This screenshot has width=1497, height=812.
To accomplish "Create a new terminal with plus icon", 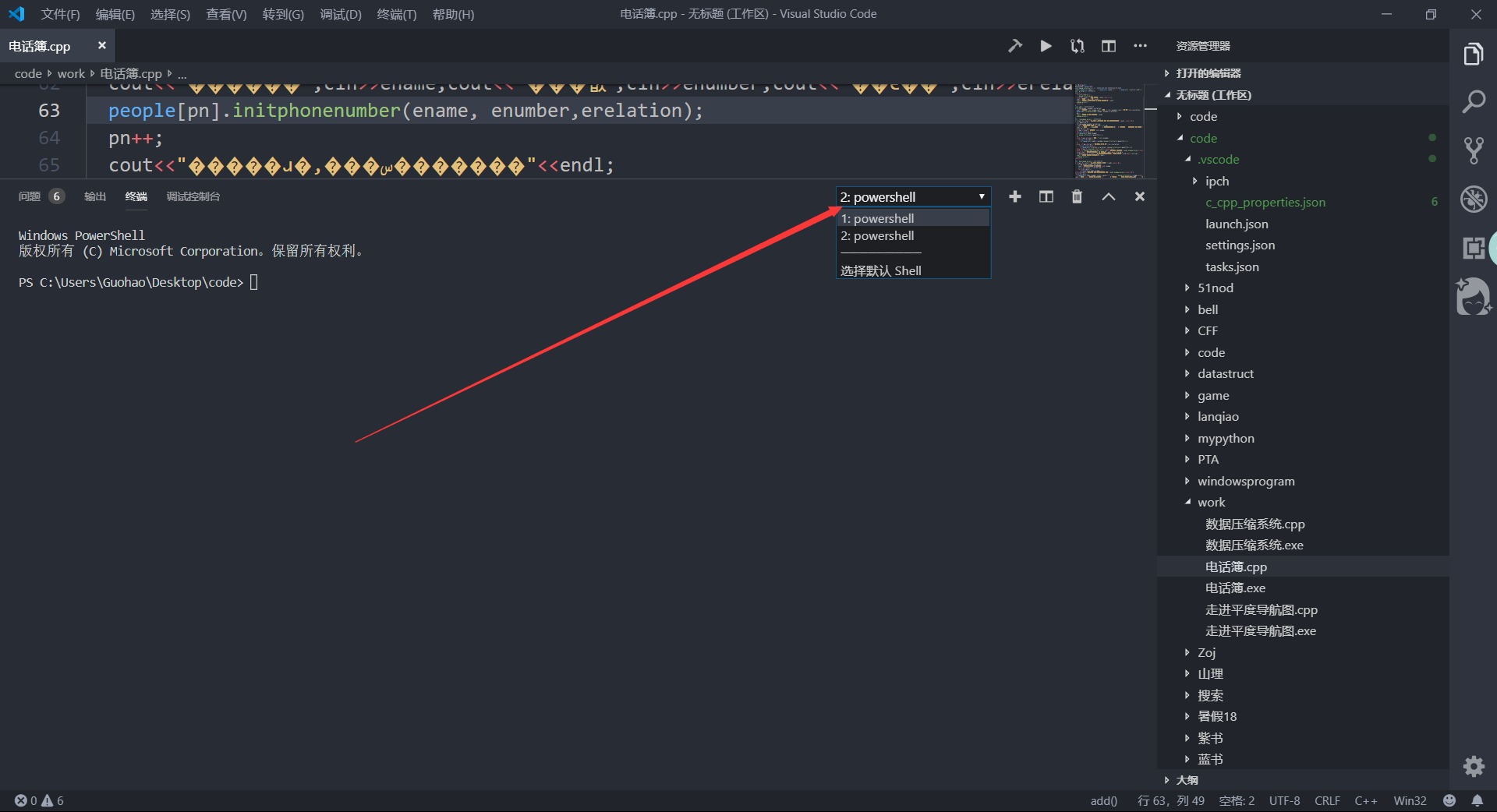I will [1014, 196].
